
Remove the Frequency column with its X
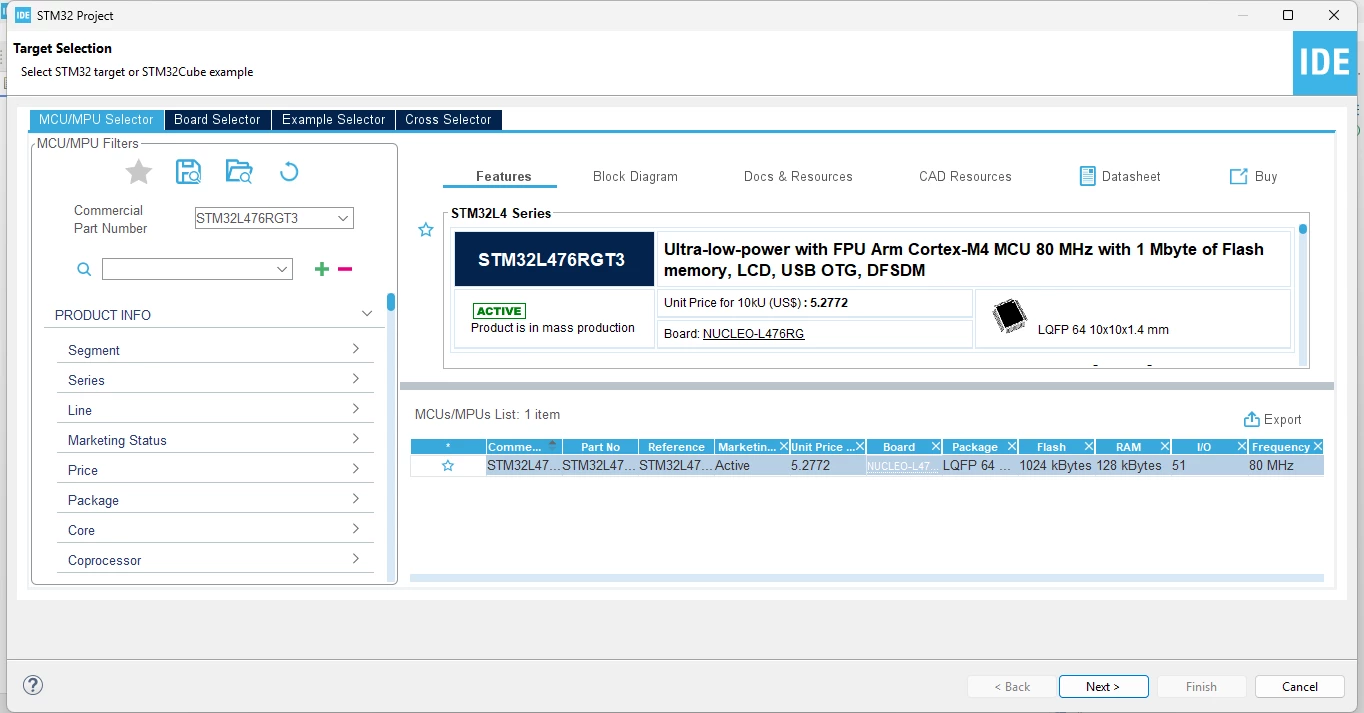[1318, 447]
